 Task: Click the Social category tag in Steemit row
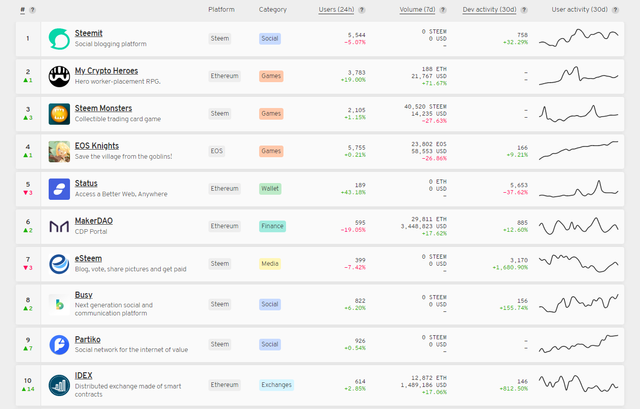[x=270, y=39]
